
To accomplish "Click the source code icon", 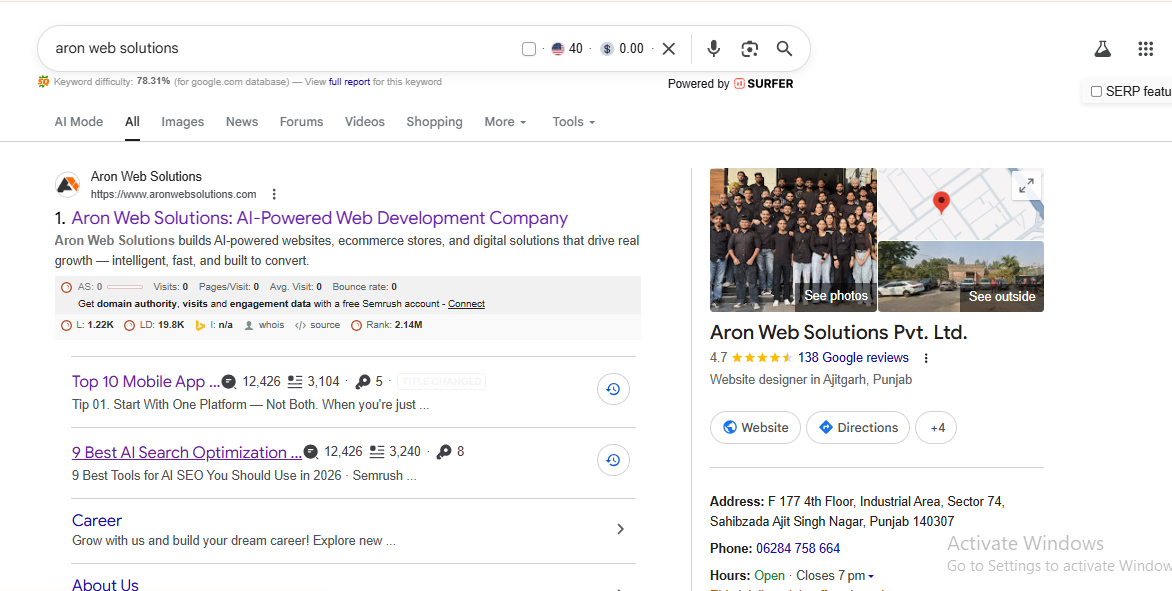I will 300,325.
